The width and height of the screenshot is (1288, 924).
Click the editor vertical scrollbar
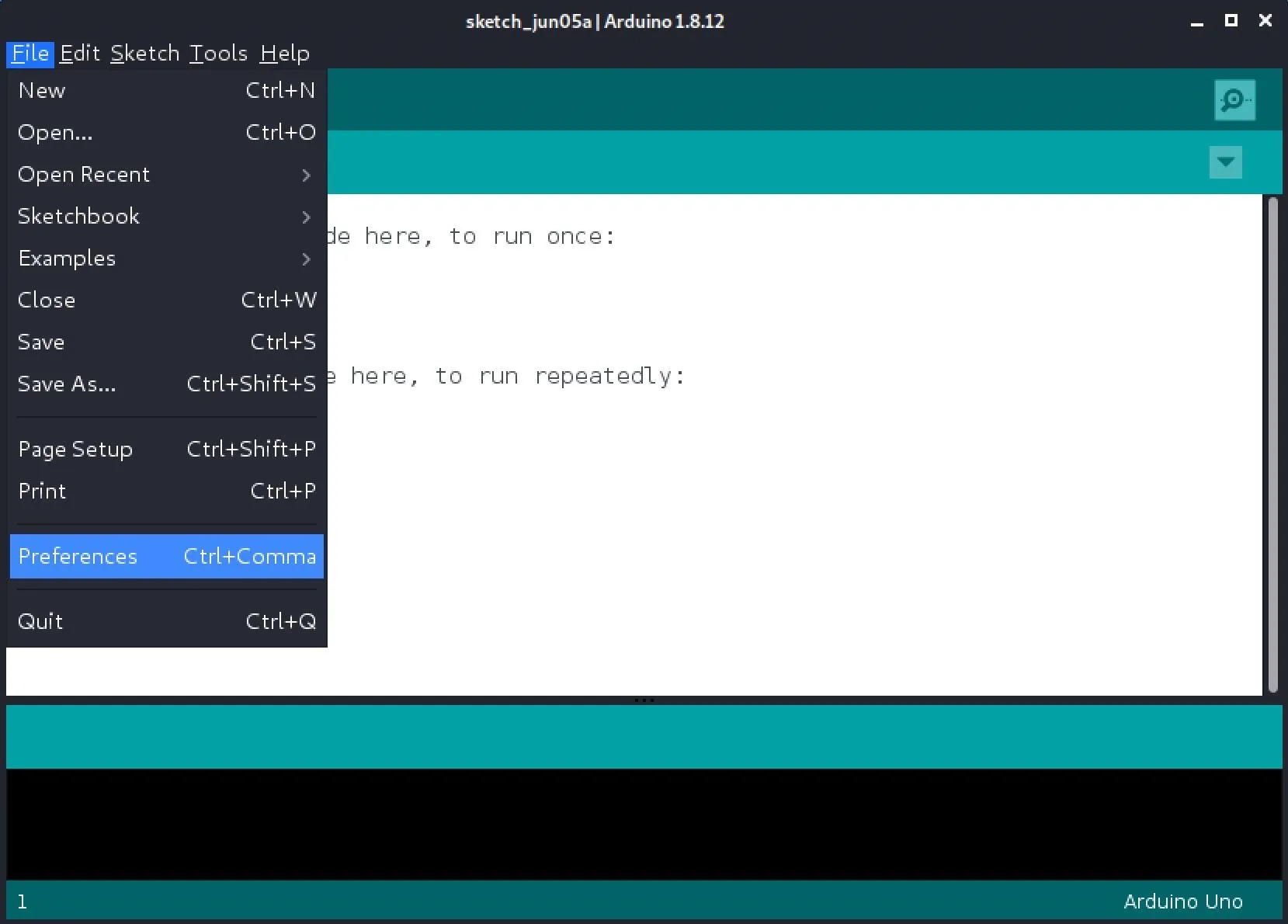(x=1272, y=444)
